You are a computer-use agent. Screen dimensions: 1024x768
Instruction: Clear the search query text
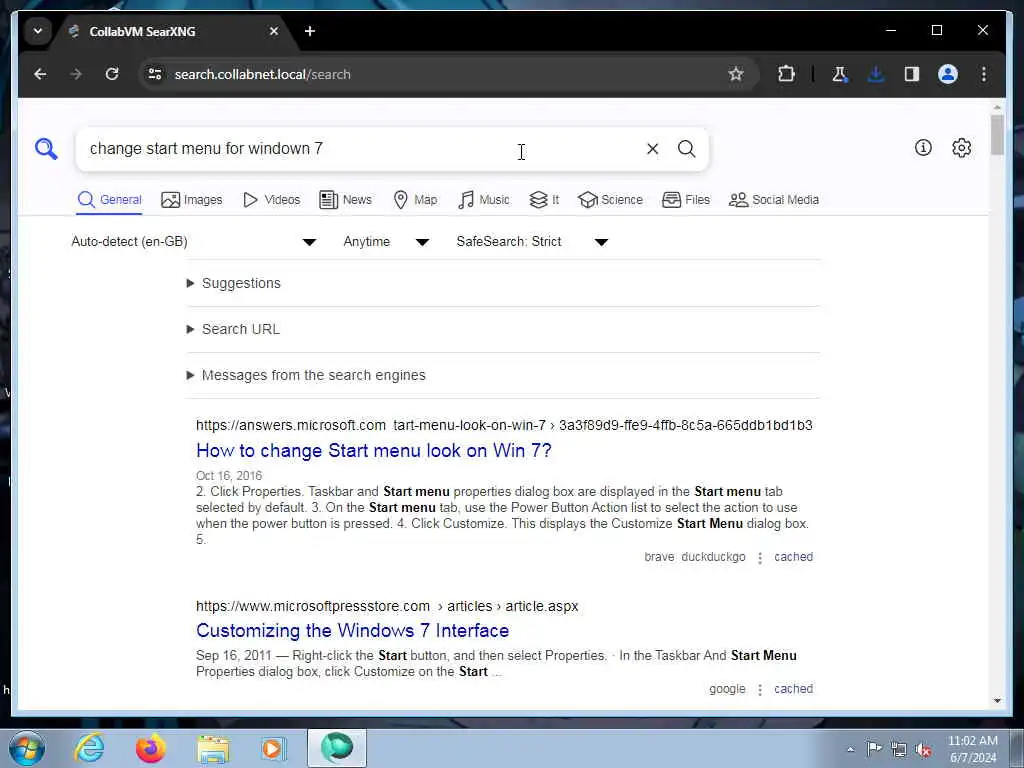pos(652,149)
